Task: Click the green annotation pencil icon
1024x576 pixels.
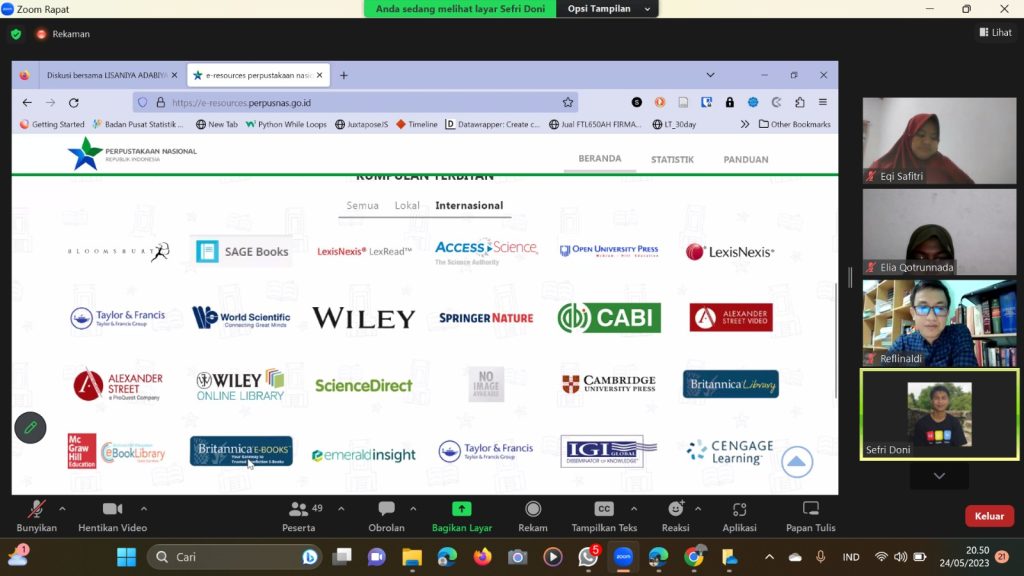Action: 30,427
